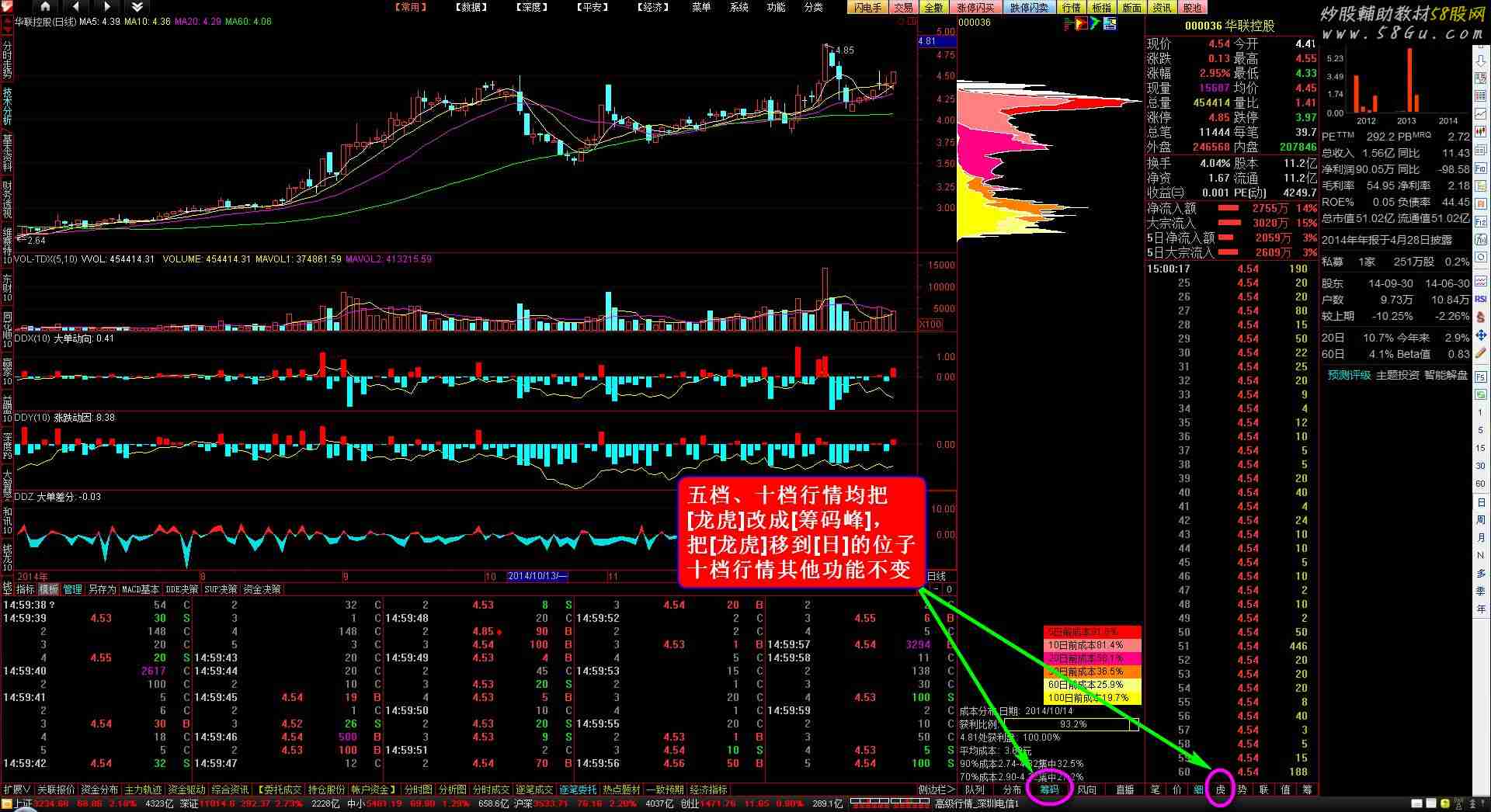The width and height of the screenshot is (1491, 812).
Task: Open the 智能解盘 link
Action: pos(1446,375)
